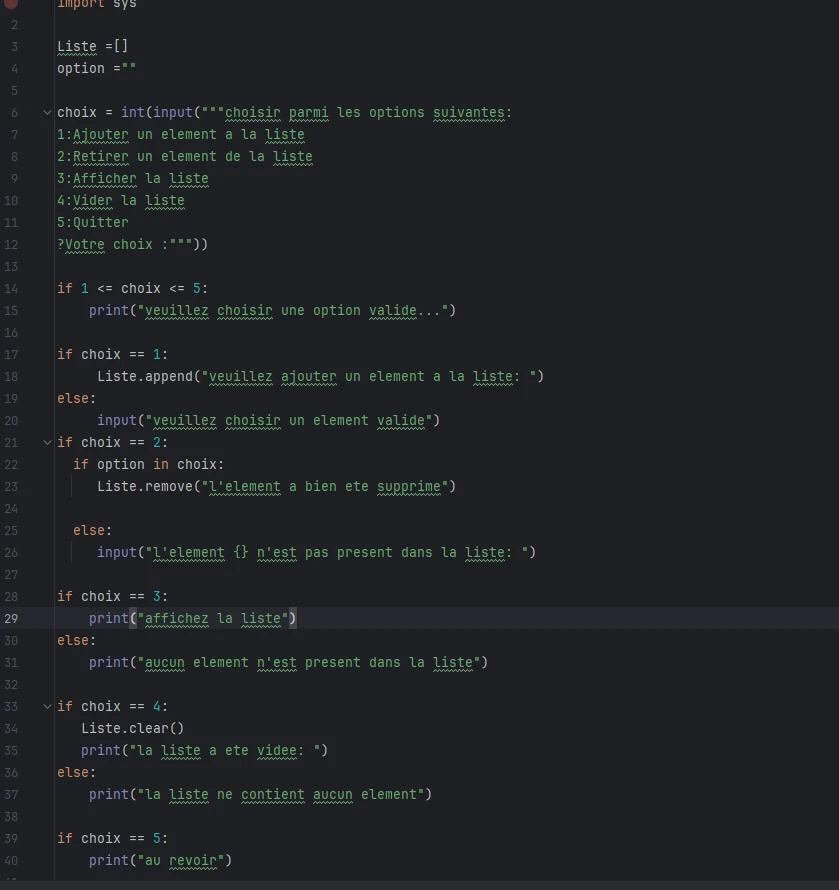The width and height of the screenshot is (839, 890).
Task: Click the "import sys" statement
Action: (x=96, y=4)
